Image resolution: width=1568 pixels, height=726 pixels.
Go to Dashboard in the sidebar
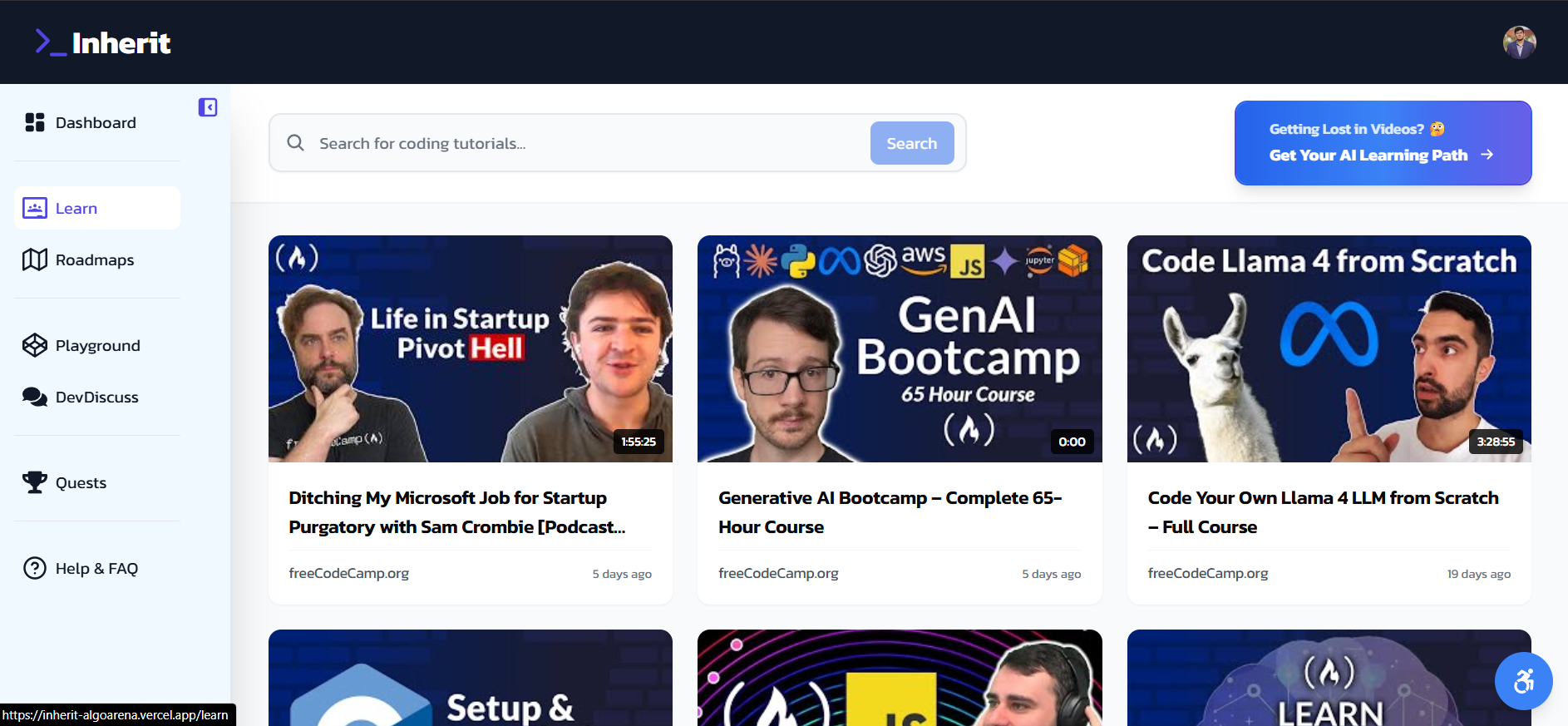point(97,123)
